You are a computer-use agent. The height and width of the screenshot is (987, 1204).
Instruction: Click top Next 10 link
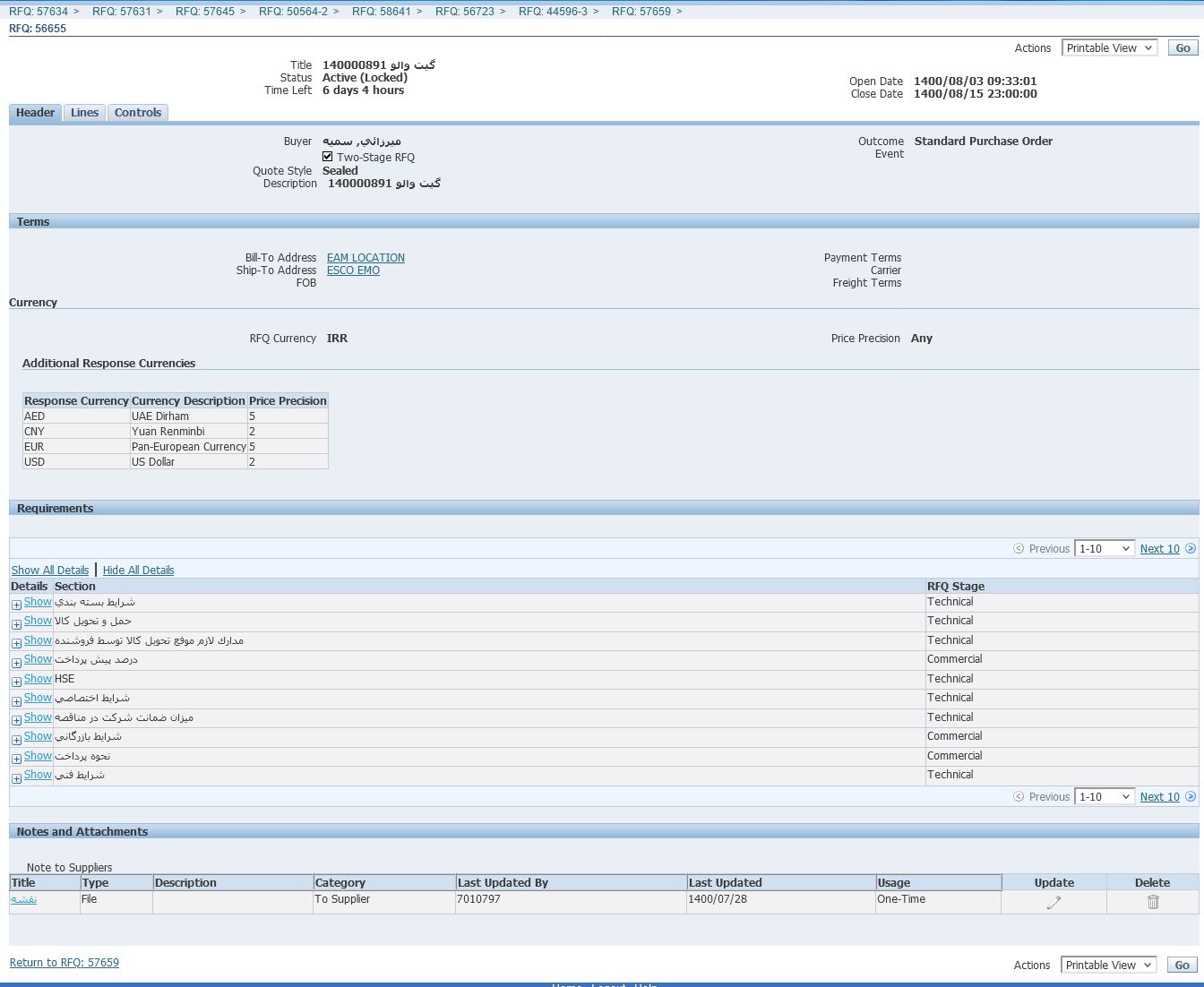[x=1159, y=549]
